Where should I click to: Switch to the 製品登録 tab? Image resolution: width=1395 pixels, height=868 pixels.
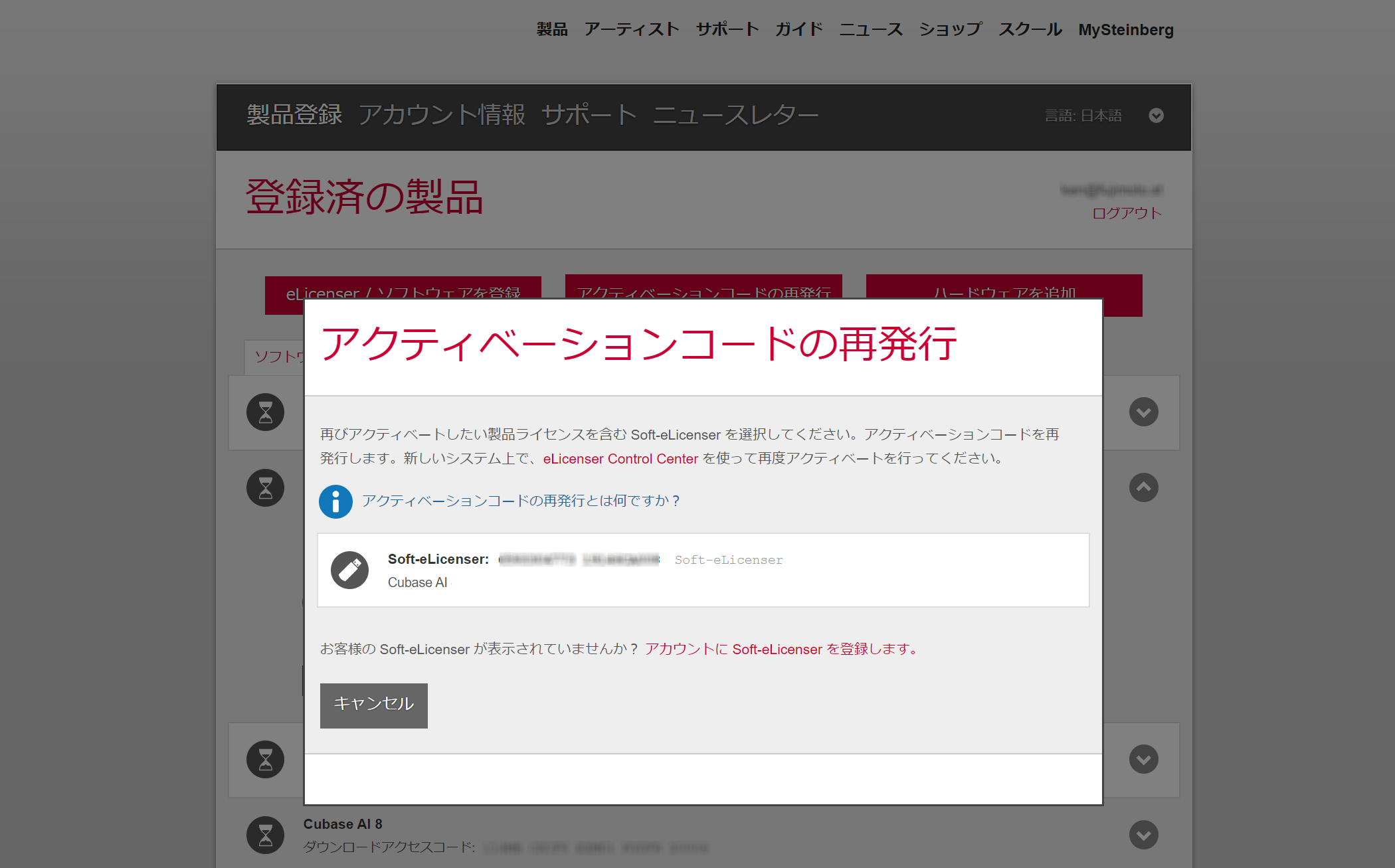(x=294, y=115)
